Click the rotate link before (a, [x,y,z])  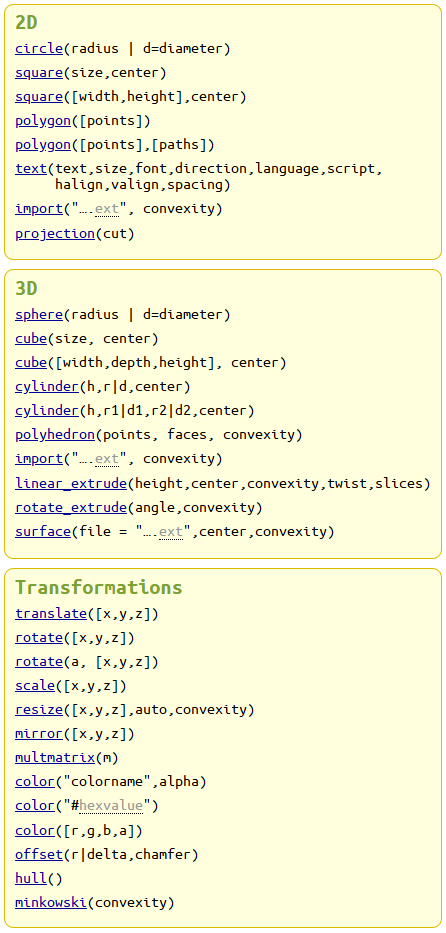click(39, 662)
